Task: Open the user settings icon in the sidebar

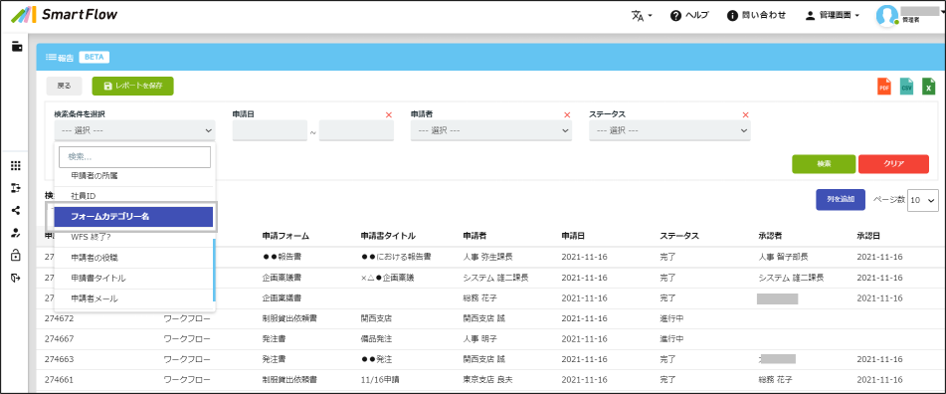Action: click(x=16, y=233)
